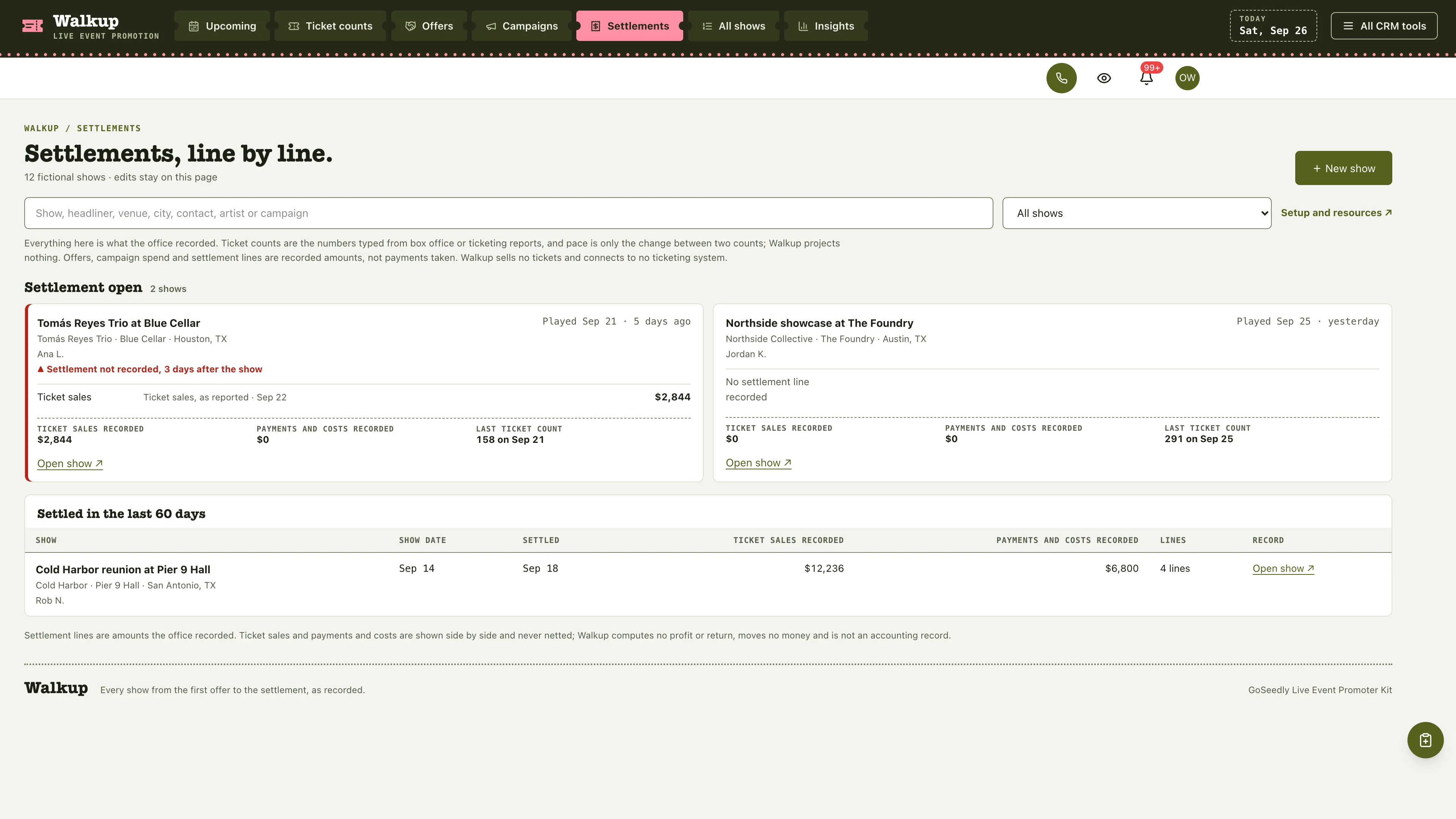This screenshot has width=1456, height=819.
Task: Click GoSeedly Live Event Promoter Kit text
Action: [1320, 690]
